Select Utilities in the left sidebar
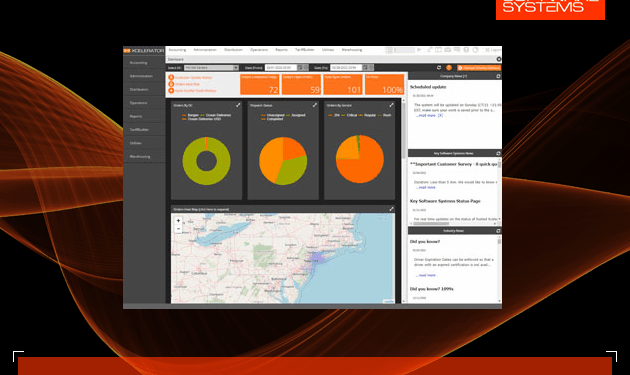Screen dimensions: 630x375 point(144,143)
